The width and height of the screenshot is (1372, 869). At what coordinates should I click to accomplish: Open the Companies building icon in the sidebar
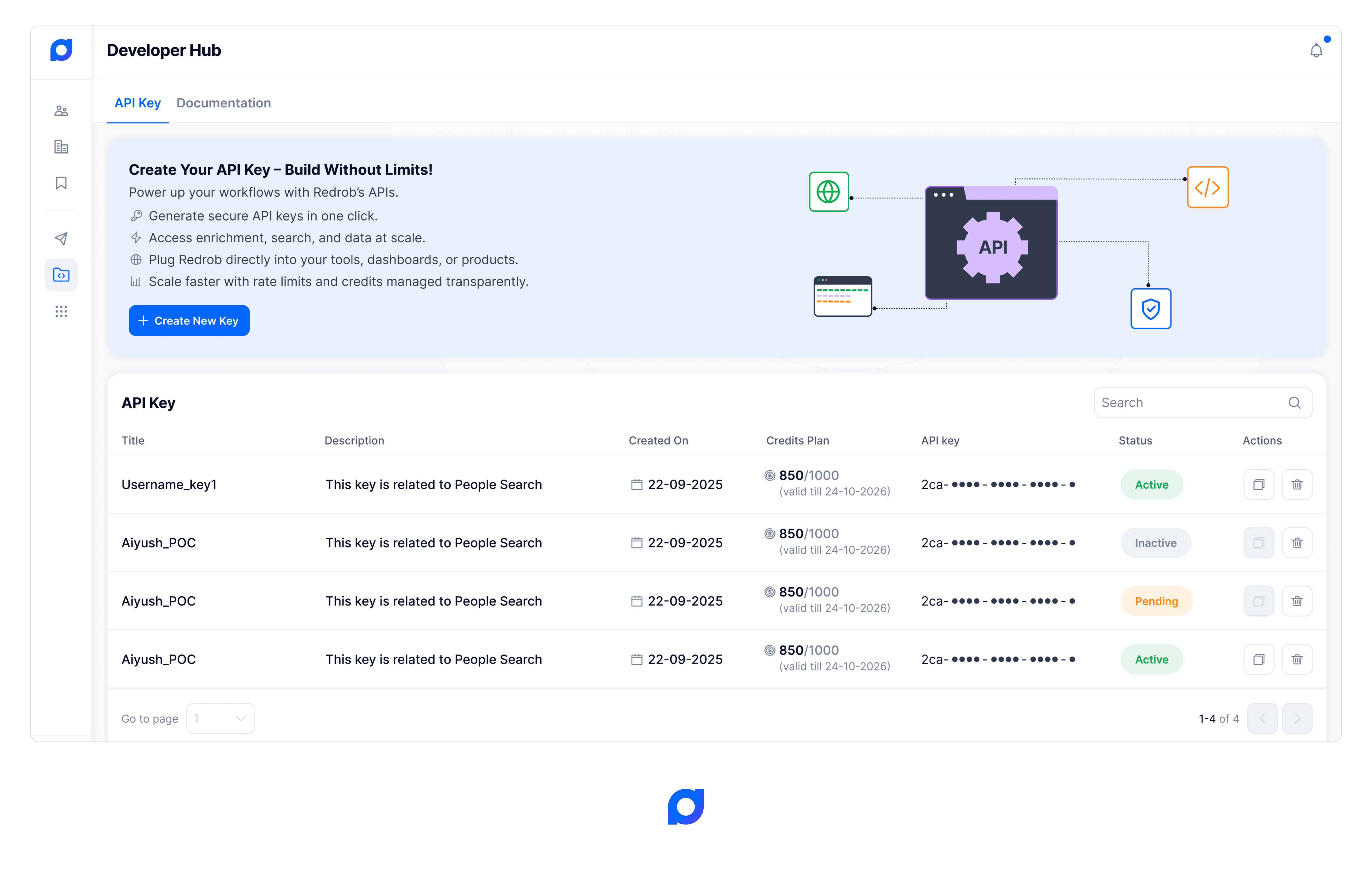pyautogui.click(x=61, y=147)
